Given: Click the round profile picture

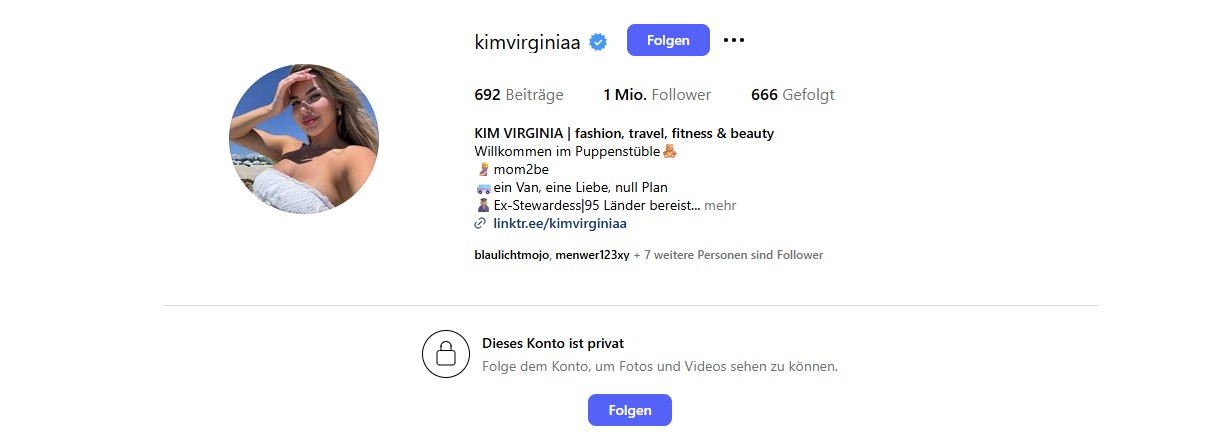Looking at the screenshot, I should coord(304,139).
